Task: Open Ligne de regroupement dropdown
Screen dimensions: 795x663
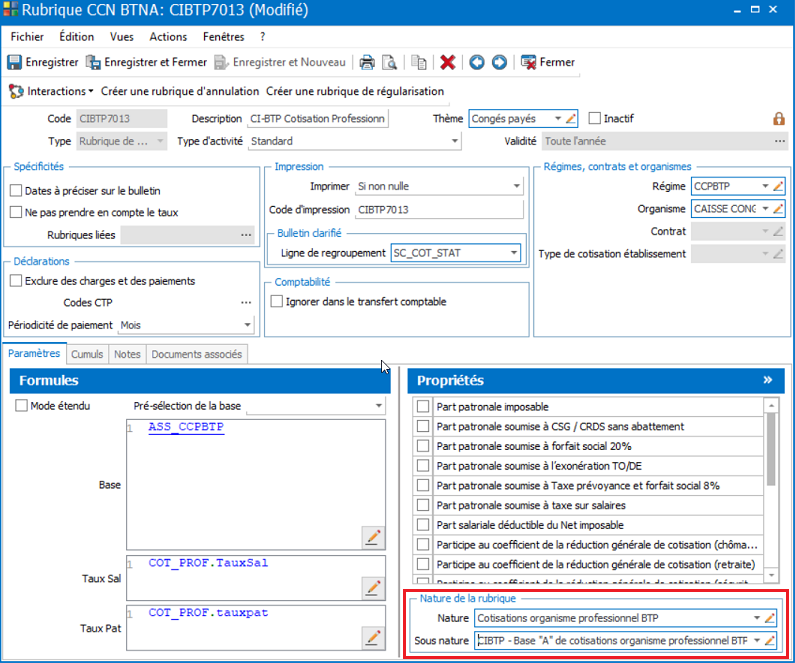Action: tap(514, 252)
